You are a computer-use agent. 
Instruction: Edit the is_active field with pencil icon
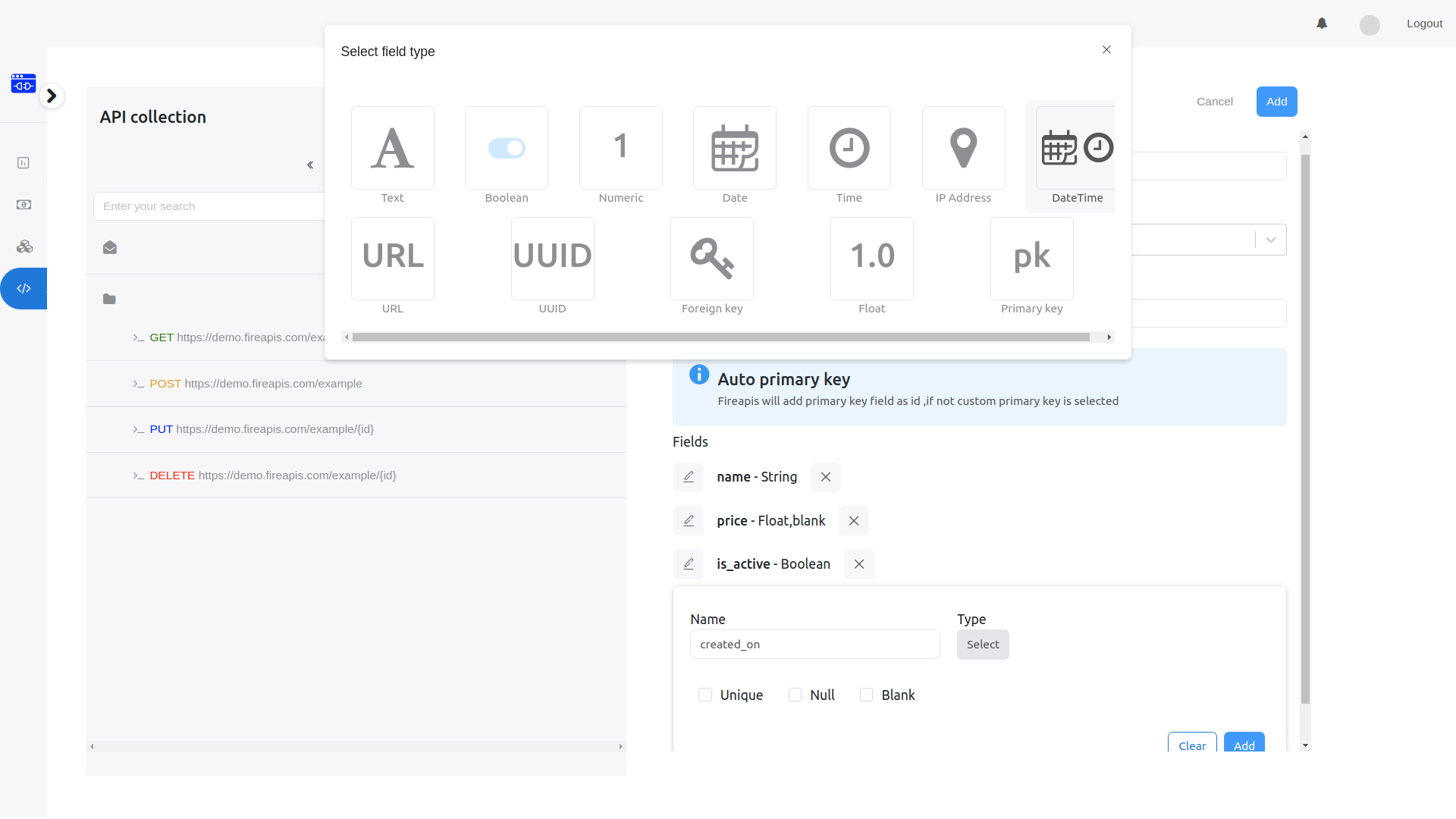coord(689,564)
